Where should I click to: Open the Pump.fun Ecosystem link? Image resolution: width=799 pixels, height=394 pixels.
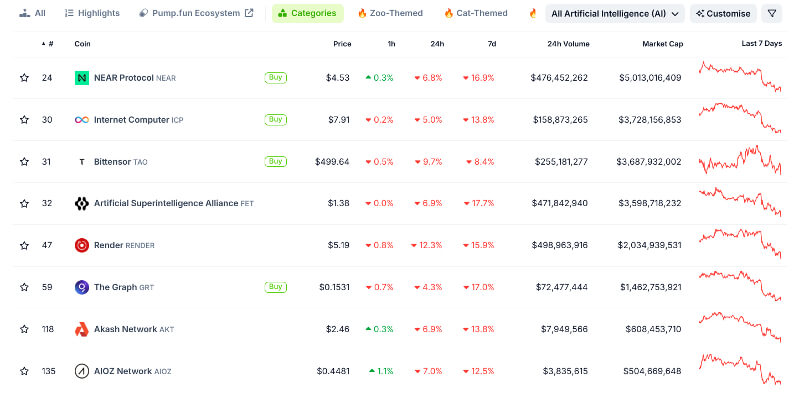(196, 13)
